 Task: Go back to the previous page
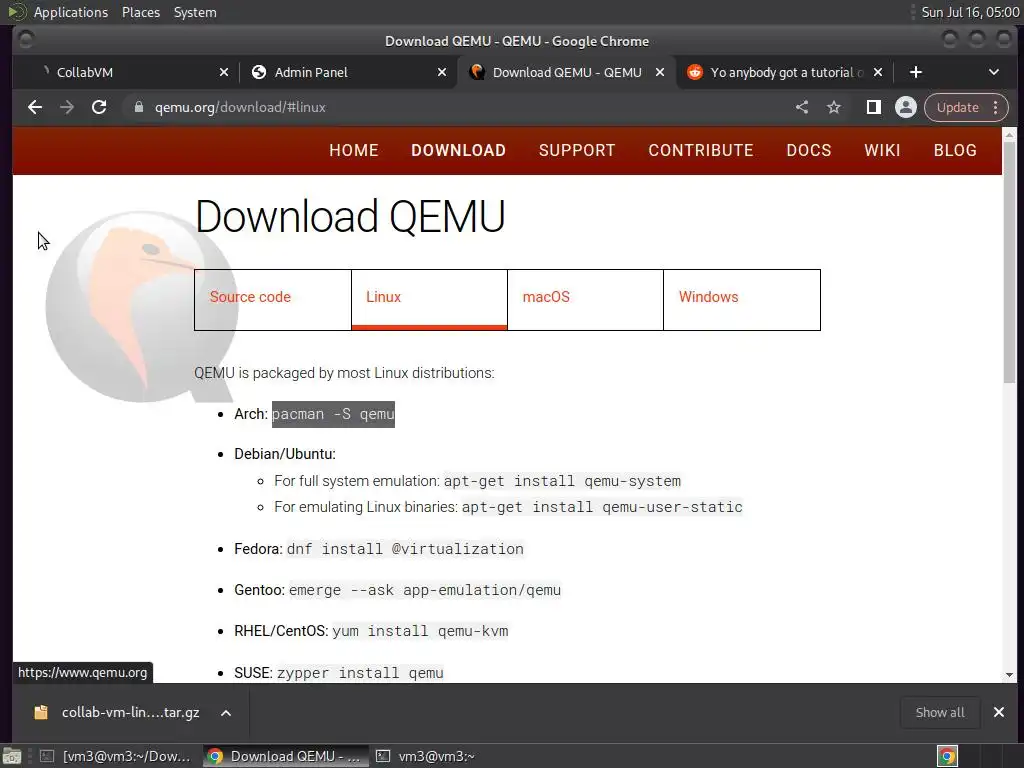[x=35, y=107]
